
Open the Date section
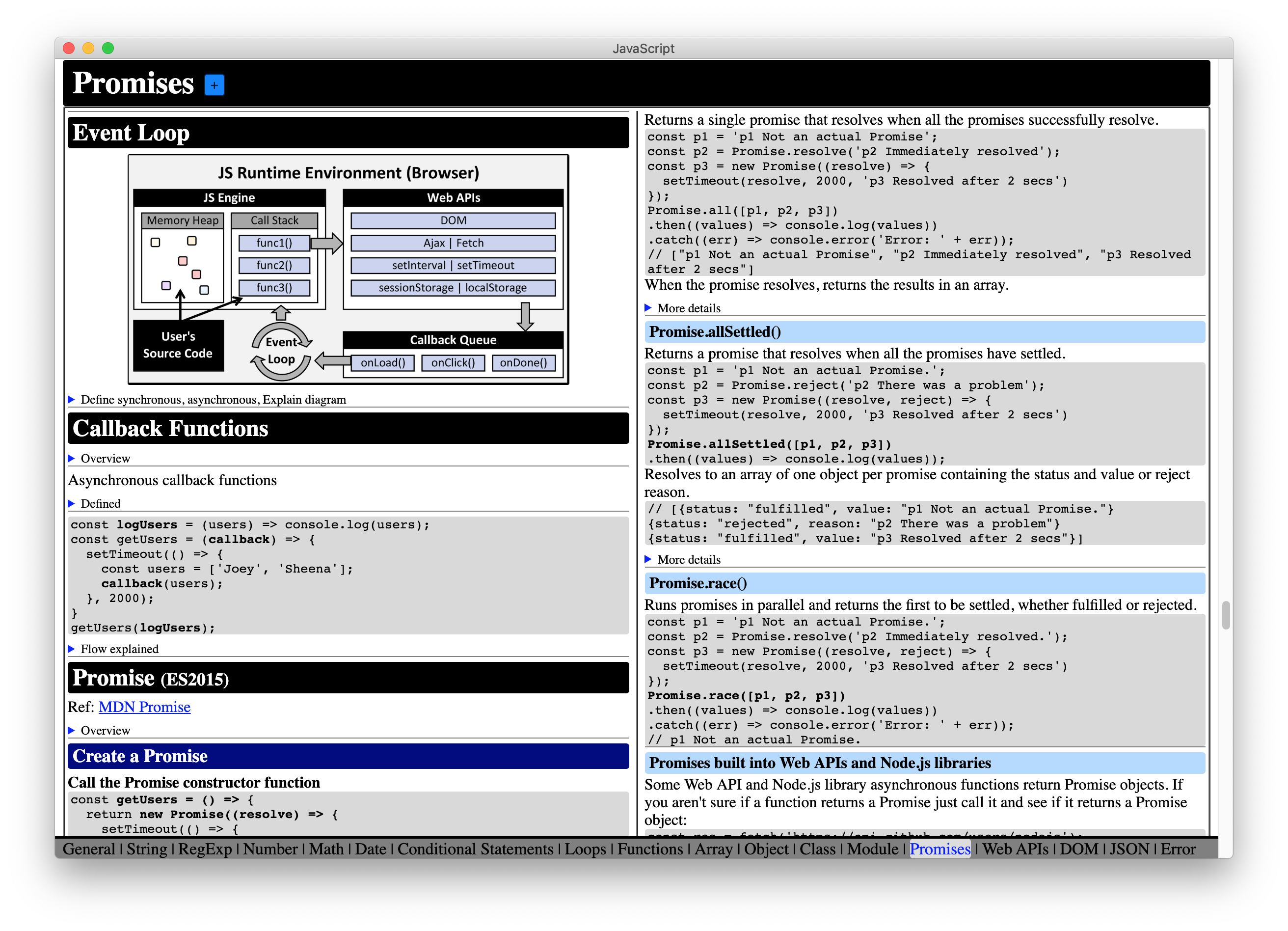[371, 849]
